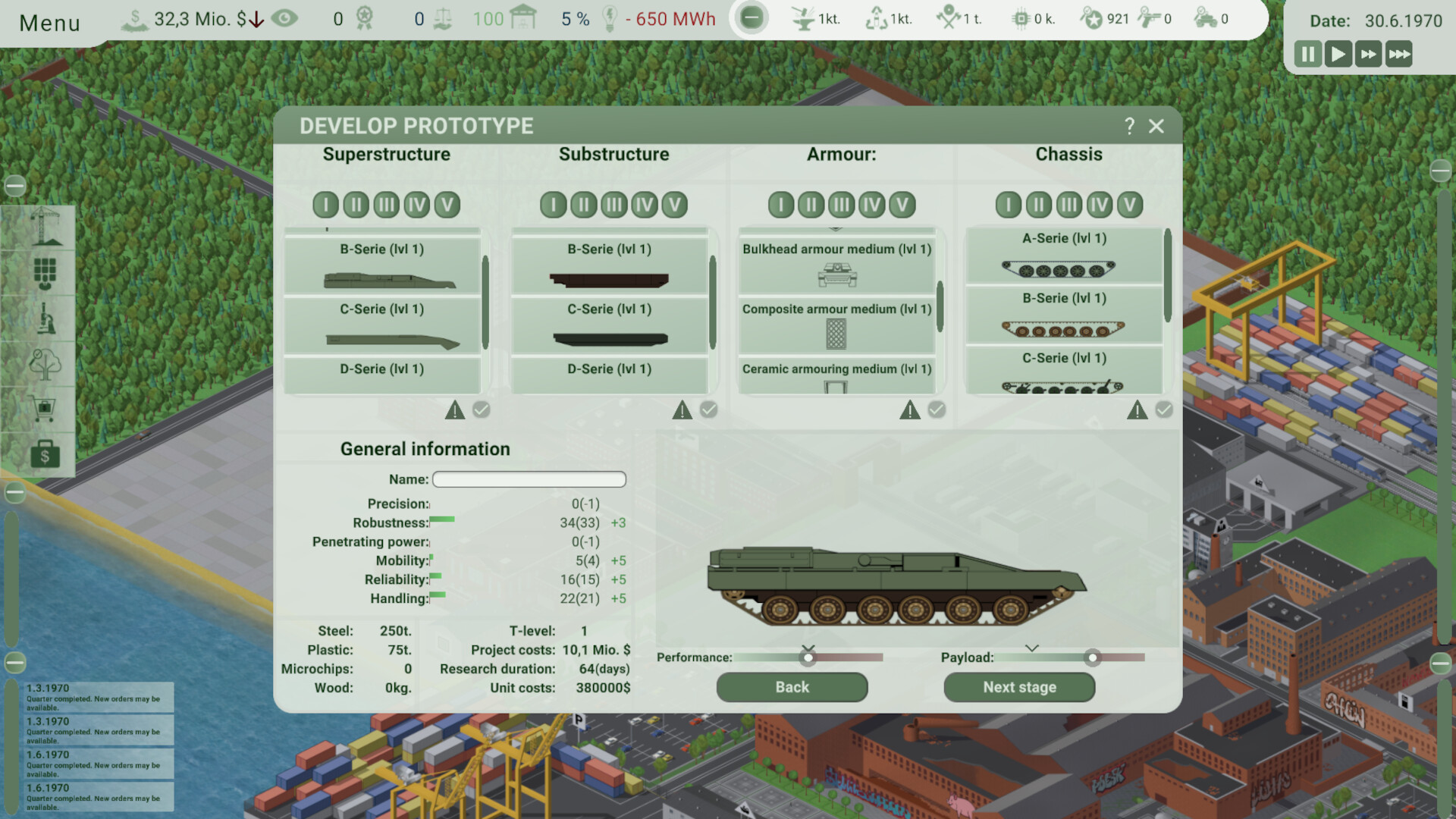The width and height of the screenshot is (1456, 819).
Task: Click the prototype Name input field
Action: [x=529, y=479]
